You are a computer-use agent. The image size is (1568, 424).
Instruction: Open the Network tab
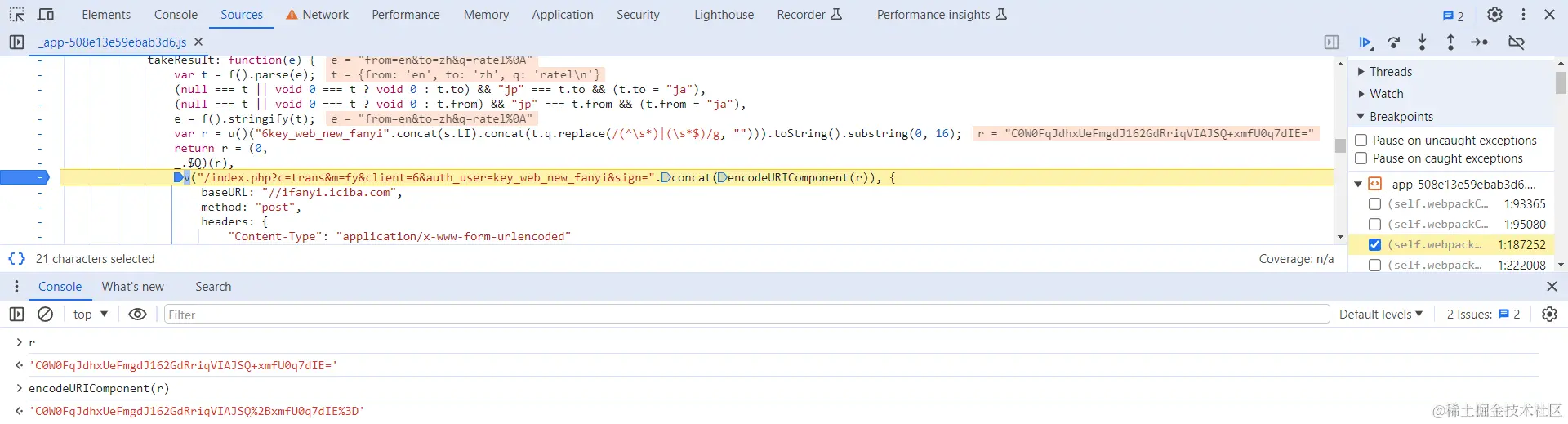(x=317, y=15)
